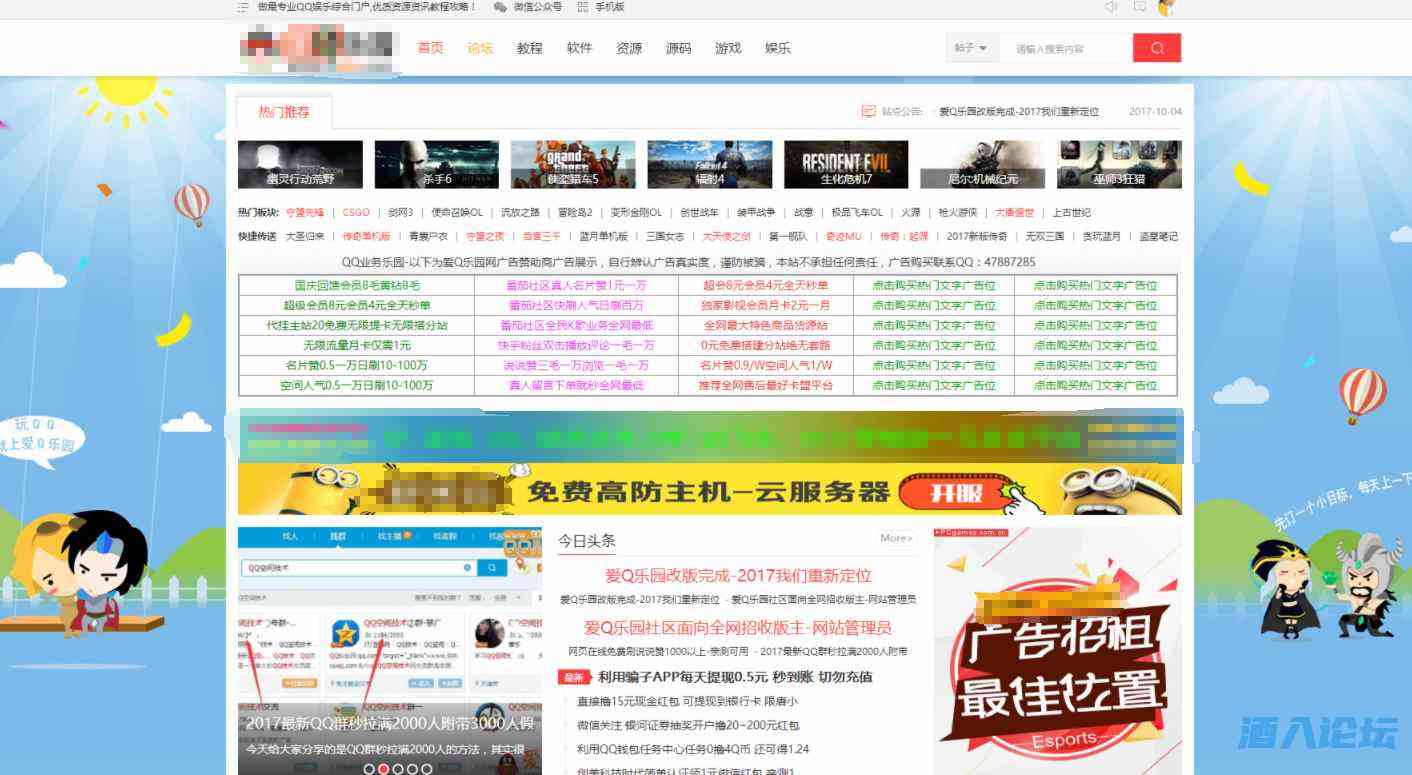Select the 热门推荐 tab

[x=284, y=112]
